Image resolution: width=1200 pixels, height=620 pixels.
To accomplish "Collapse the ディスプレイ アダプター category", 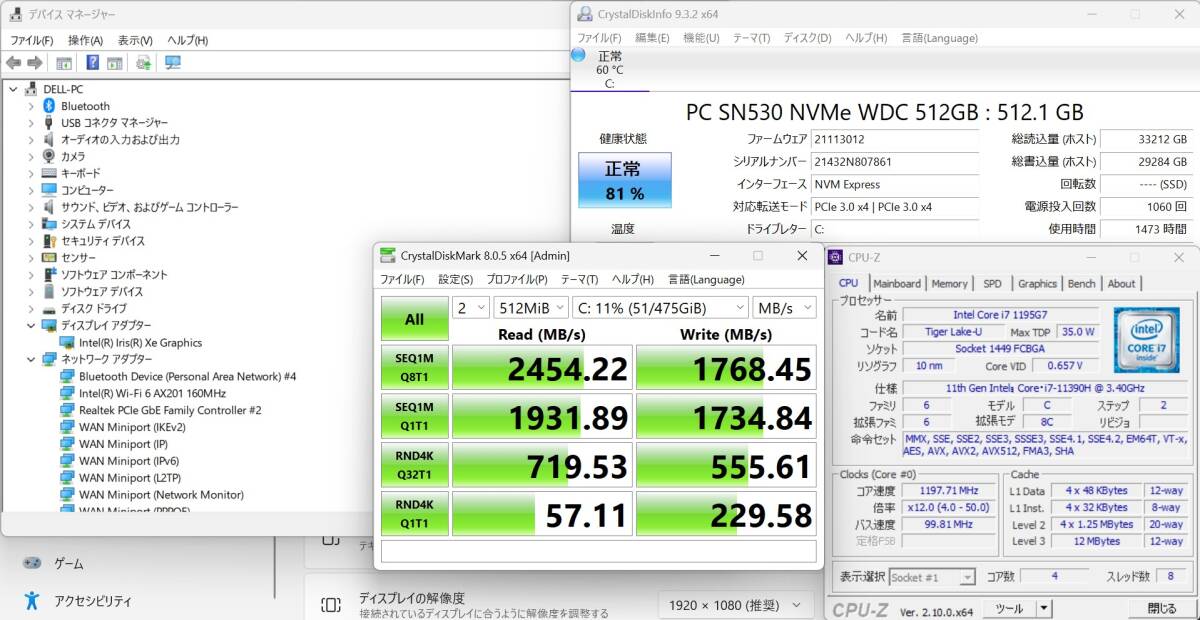I will pyautogui.click(x=30, y=326).
